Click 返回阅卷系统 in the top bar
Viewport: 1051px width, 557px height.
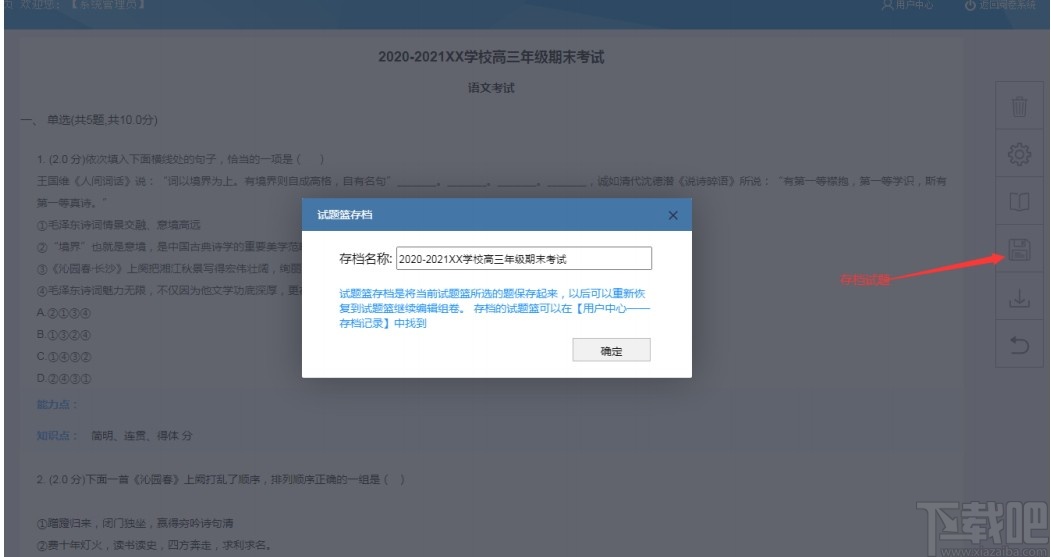[x=1000, y=5]
